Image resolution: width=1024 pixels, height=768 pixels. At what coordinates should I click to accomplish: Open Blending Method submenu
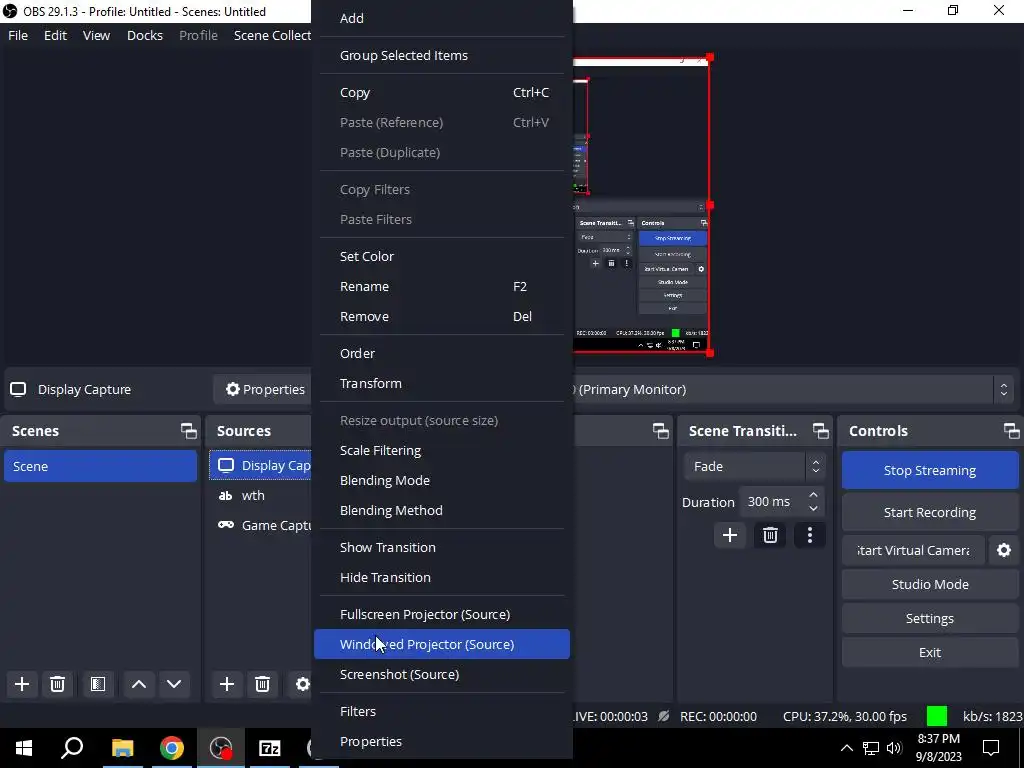coord(441,511)
